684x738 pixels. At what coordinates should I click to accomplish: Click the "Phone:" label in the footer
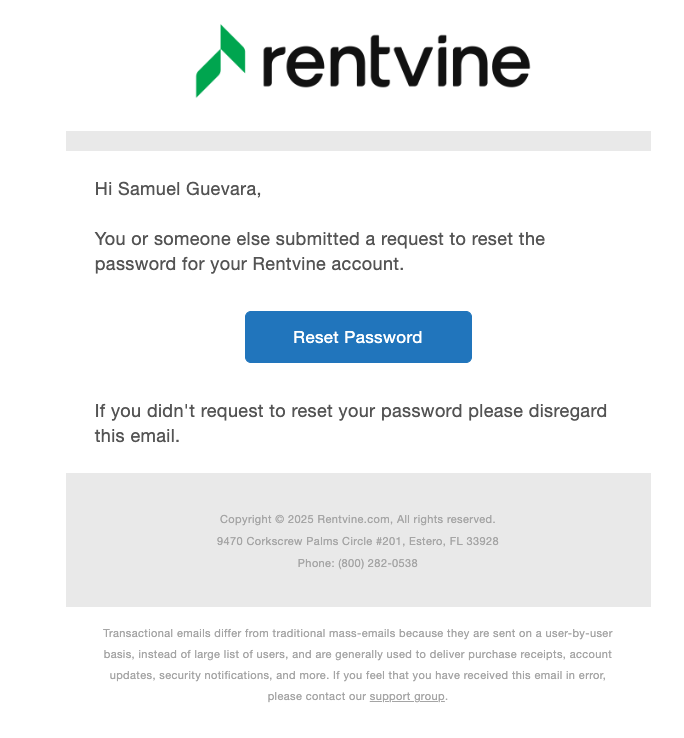click(317, 563)
